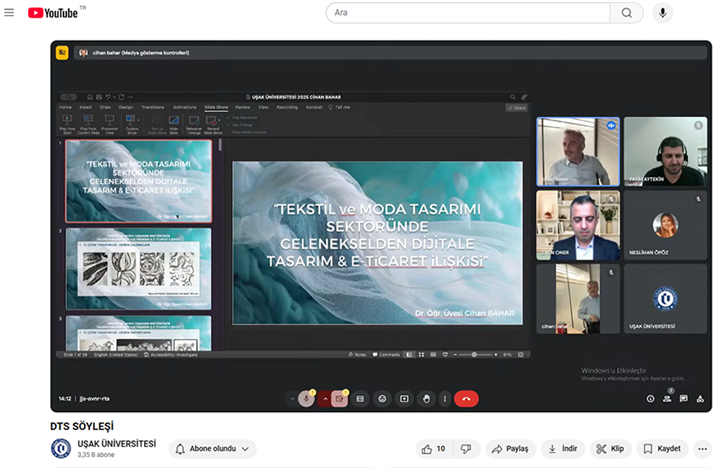Click the magnifier search button
The height and width of the screenshot is (468, 720).
[626, 13]
